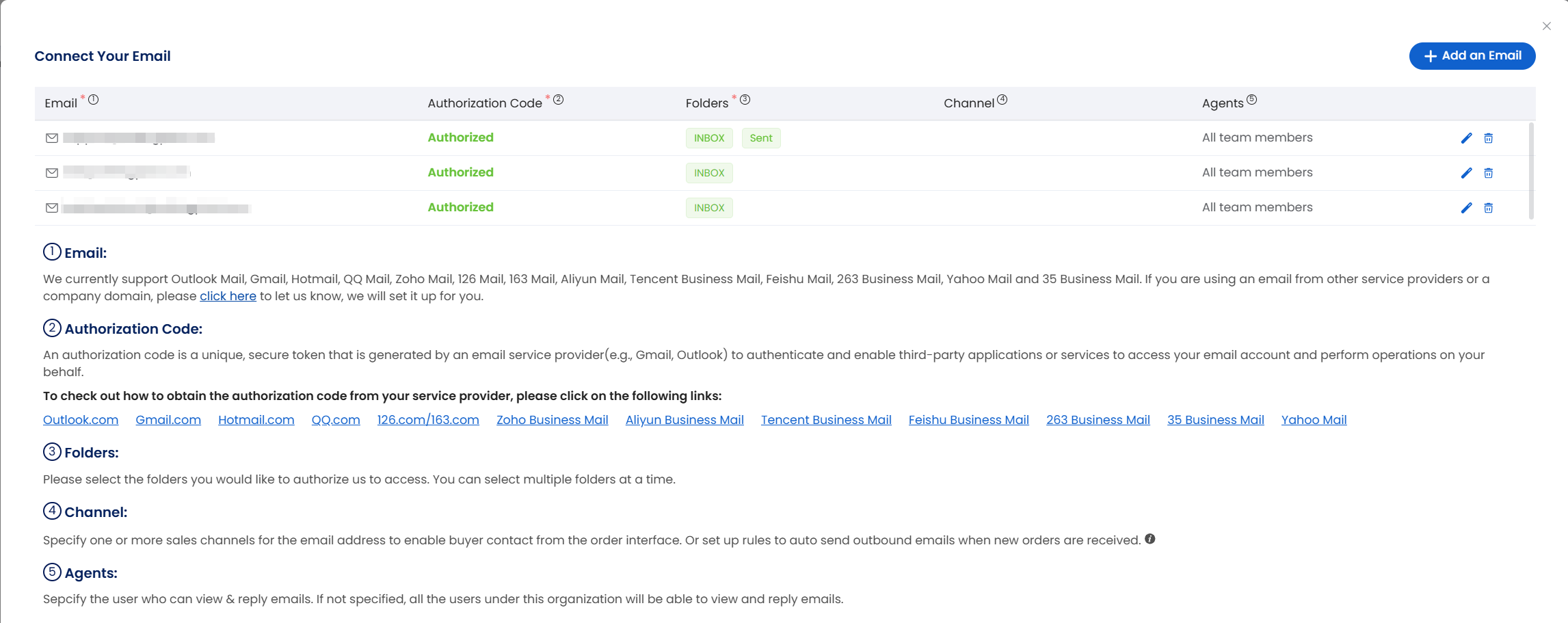Image resolution: width=1568 pixels, height=623 pixels.
Task: Open Zoho Business Mail guide link
Action: (552, 420)
